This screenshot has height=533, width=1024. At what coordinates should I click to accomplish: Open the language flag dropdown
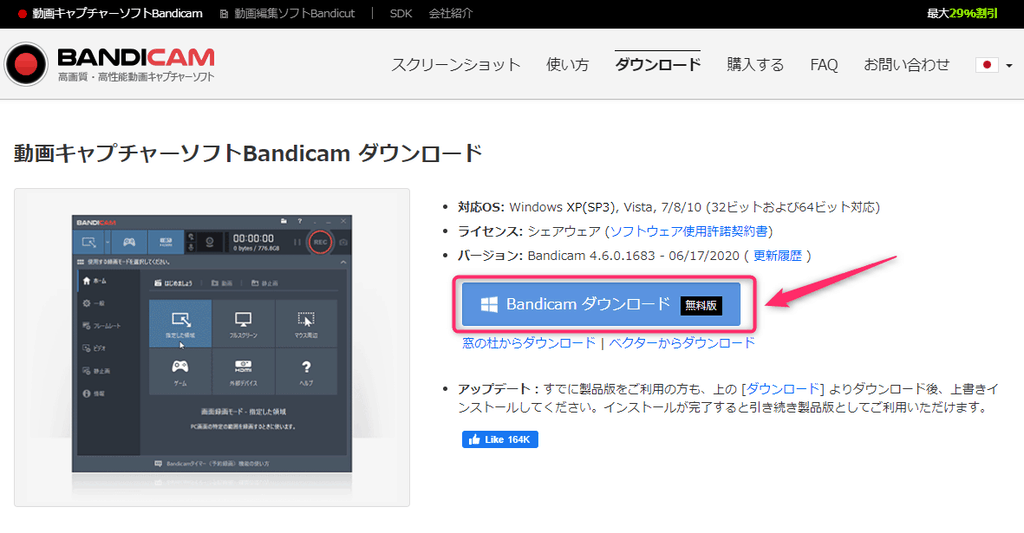click(x=994, y=65)
